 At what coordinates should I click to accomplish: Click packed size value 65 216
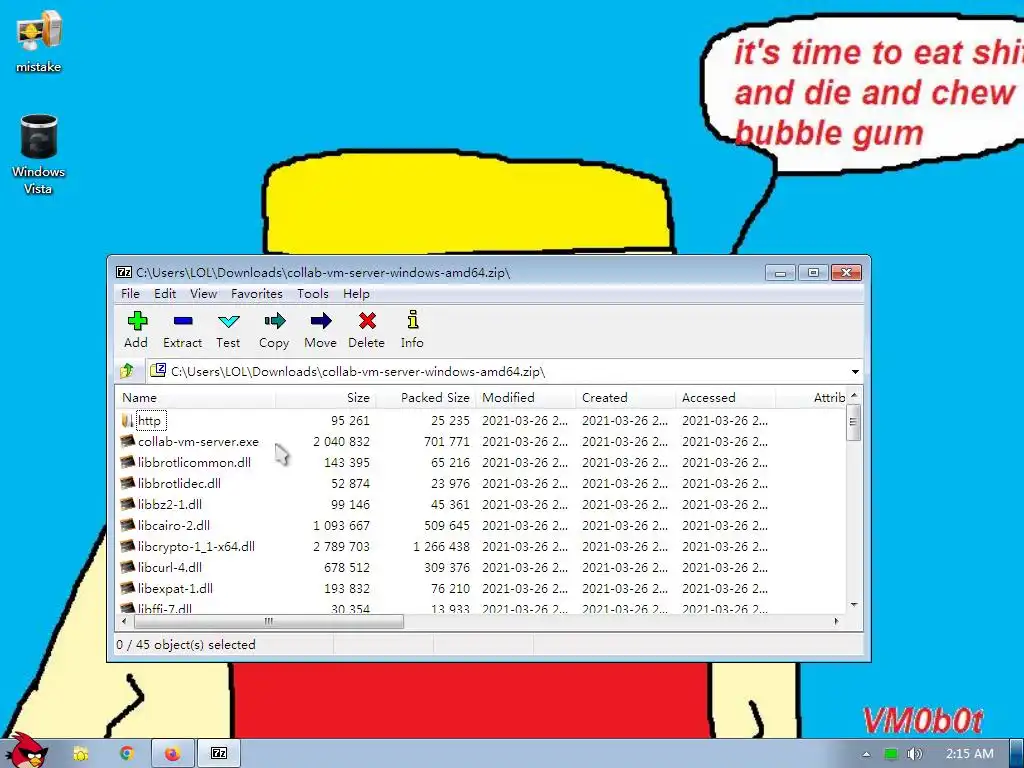[x=451, y=462]
